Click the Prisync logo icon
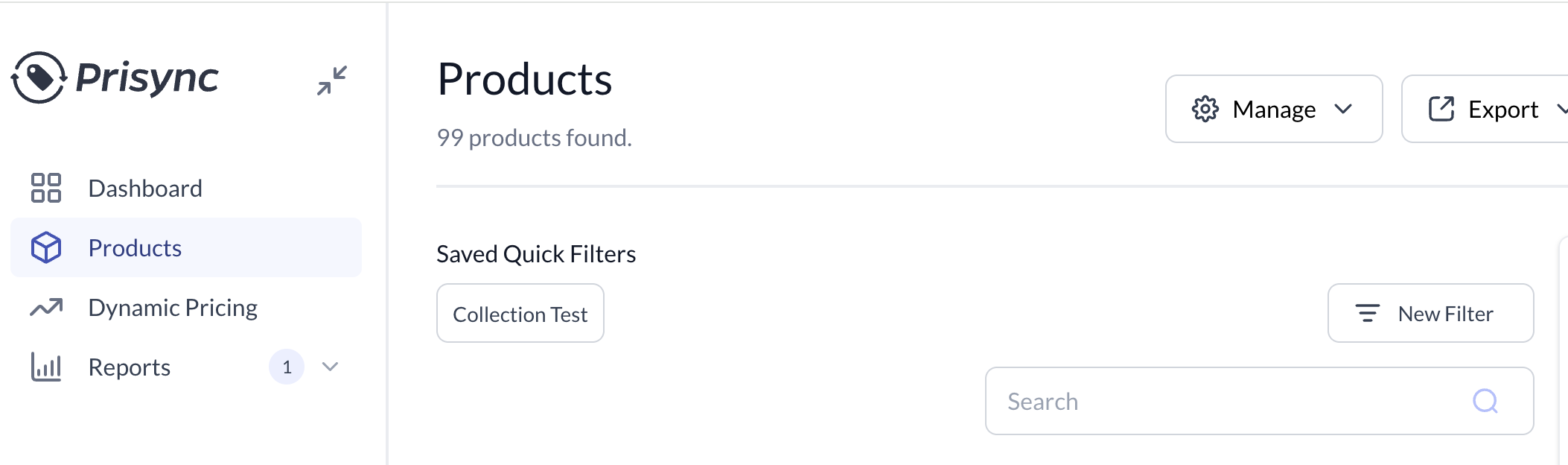This screenshot has height=465, width=1568. tap(39, 77)
